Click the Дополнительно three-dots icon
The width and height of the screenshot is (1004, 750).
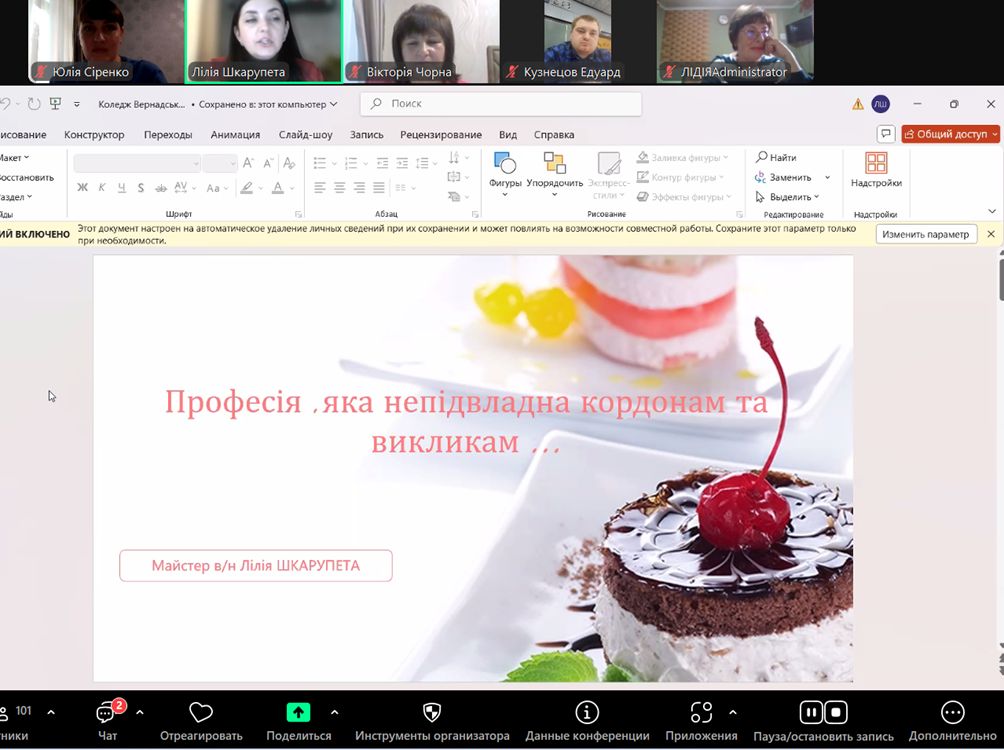[x=952, y=713]
